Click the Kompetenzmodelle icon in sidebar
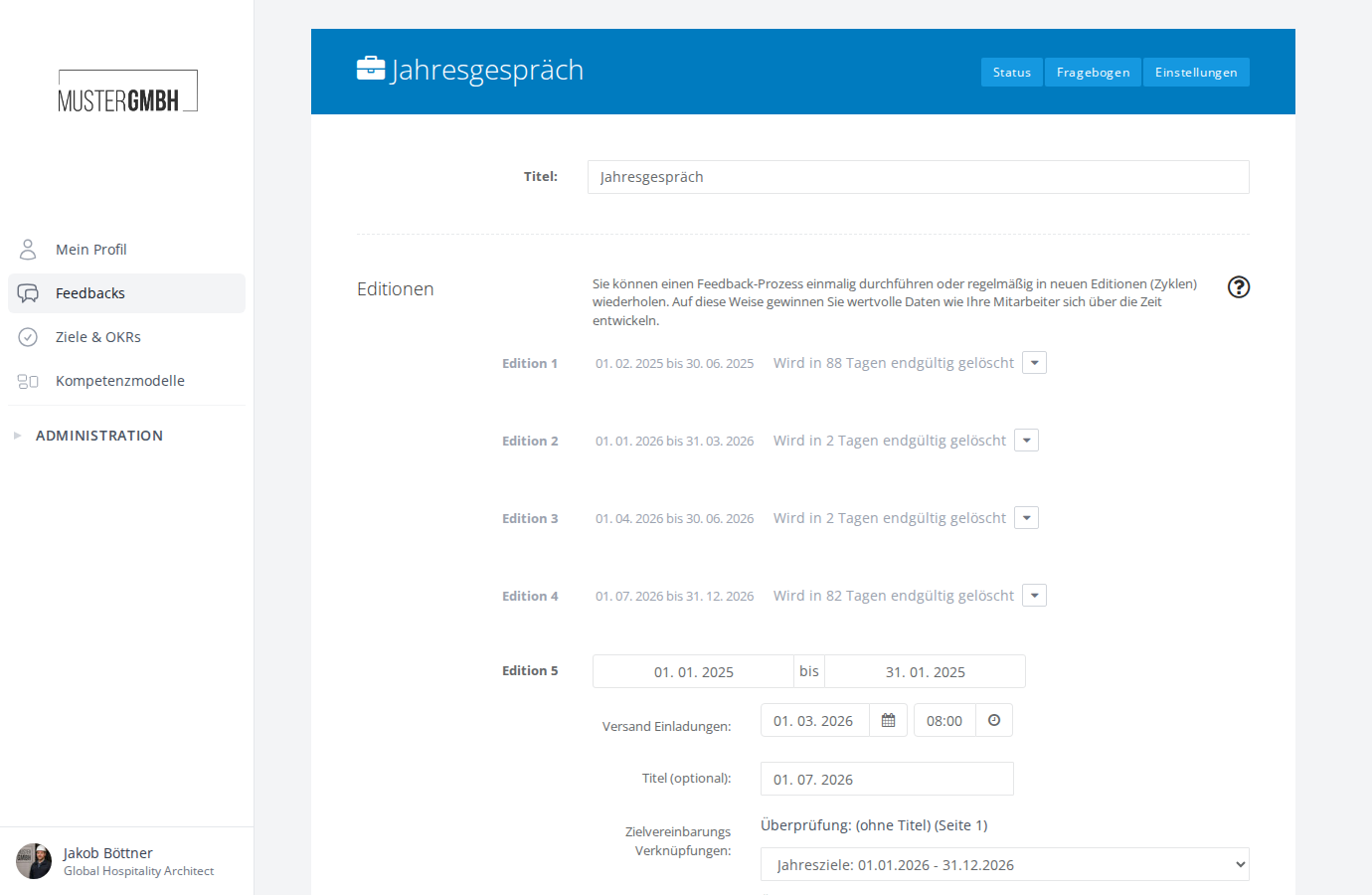Viewport: 1372px width, 895px height. (28, 381)
